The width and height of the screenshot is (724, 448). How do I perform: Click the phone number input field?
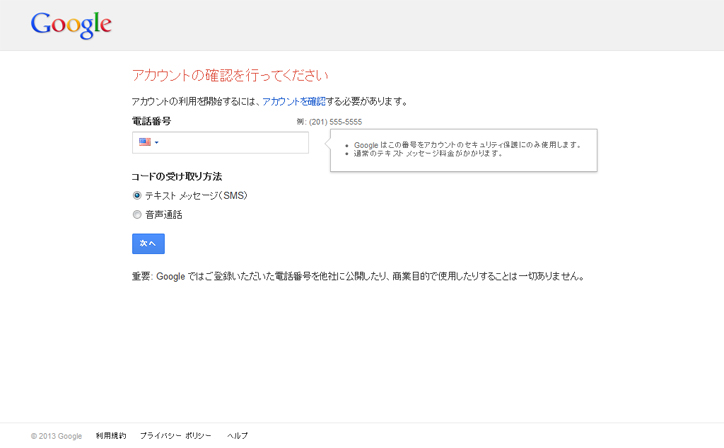220,142
